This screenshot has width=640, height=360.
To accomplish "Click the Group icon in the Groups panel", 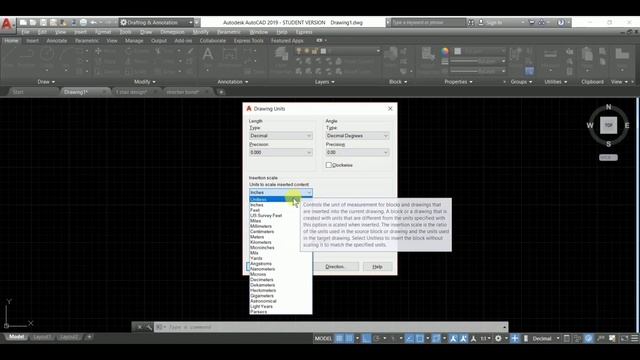I will point(516,54).
